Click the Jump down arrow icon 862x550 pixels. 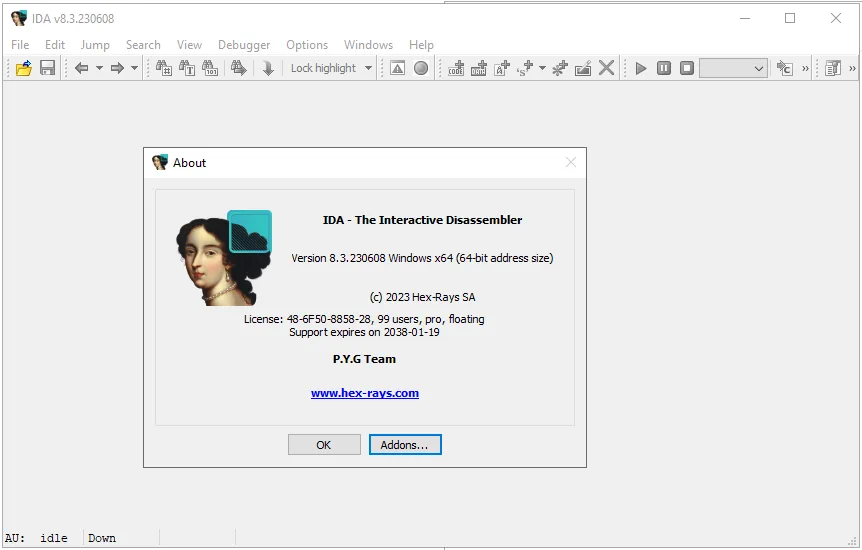[268, 68]
